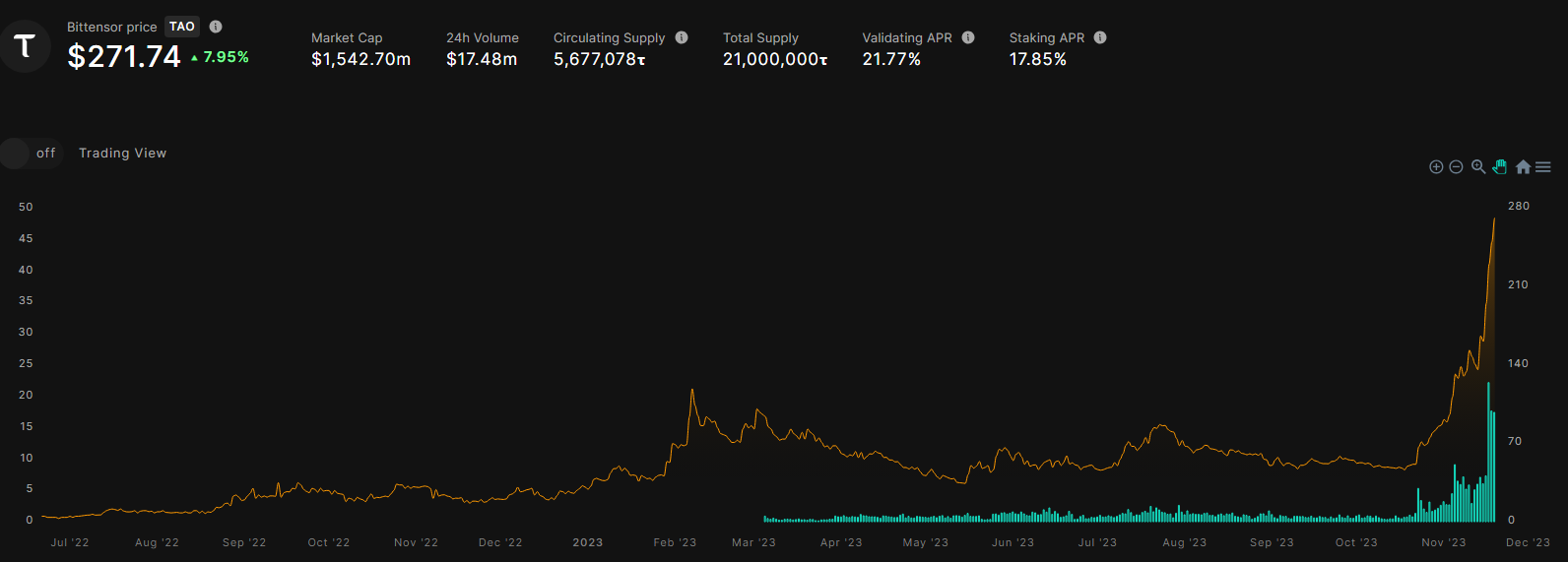Click info icon beside TAO badge
This screenshot has width=1568, height=562.
pos(216,27)
